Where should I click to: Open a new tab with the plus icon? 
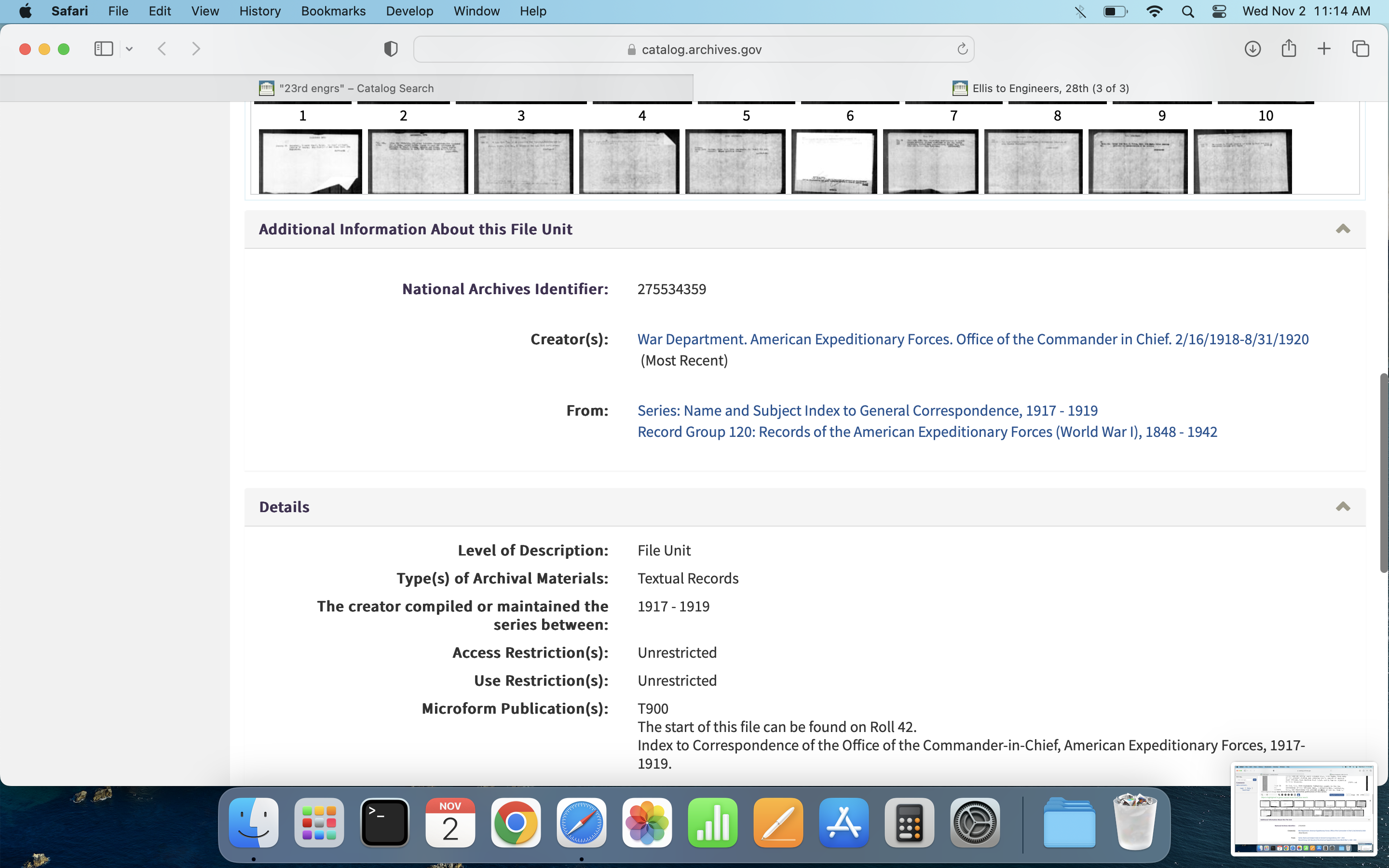coord(1323,49)
